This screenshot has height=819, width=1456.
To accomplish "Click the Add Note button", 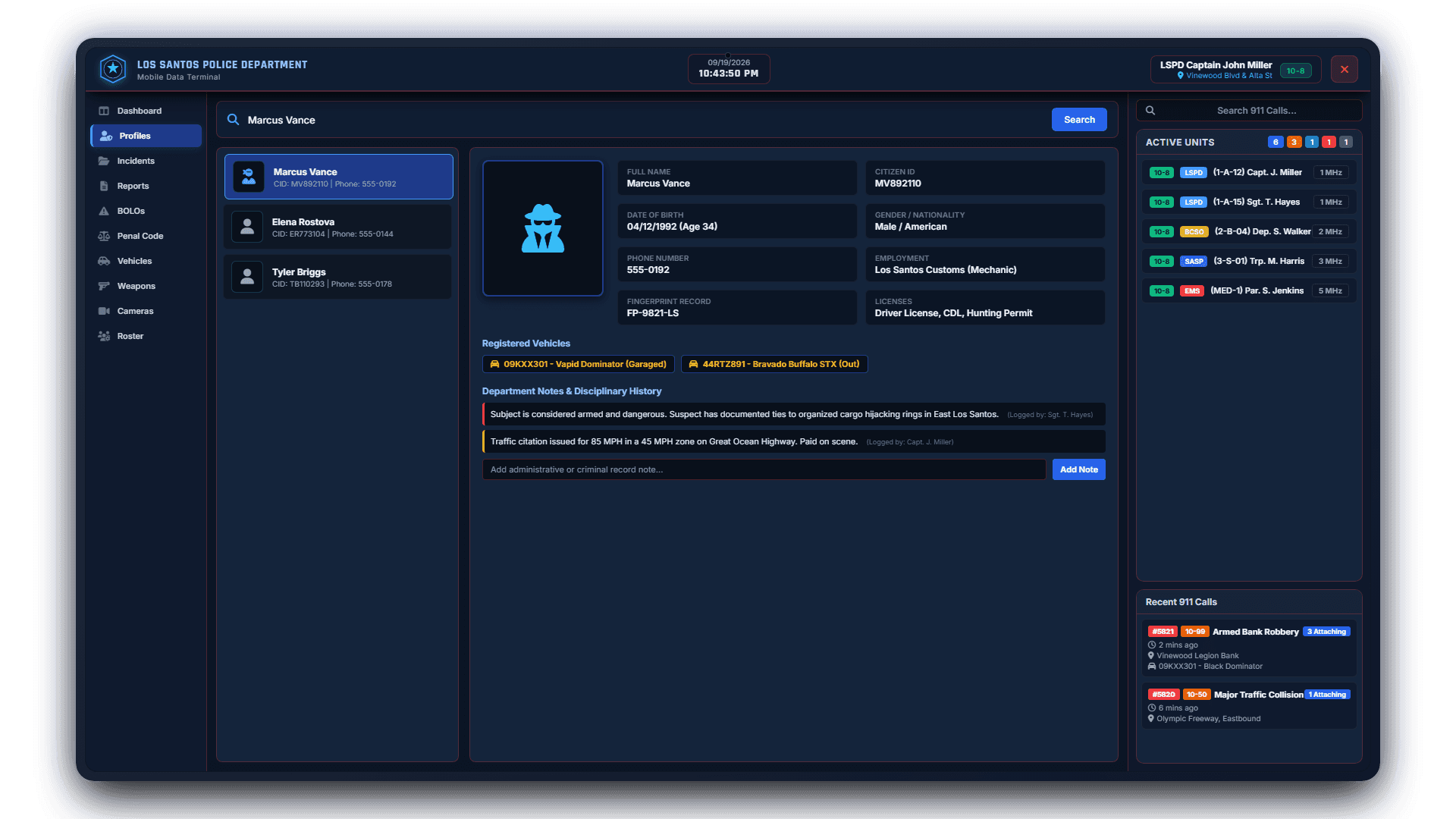I will pyautogui.click(x=1079, y=469).
